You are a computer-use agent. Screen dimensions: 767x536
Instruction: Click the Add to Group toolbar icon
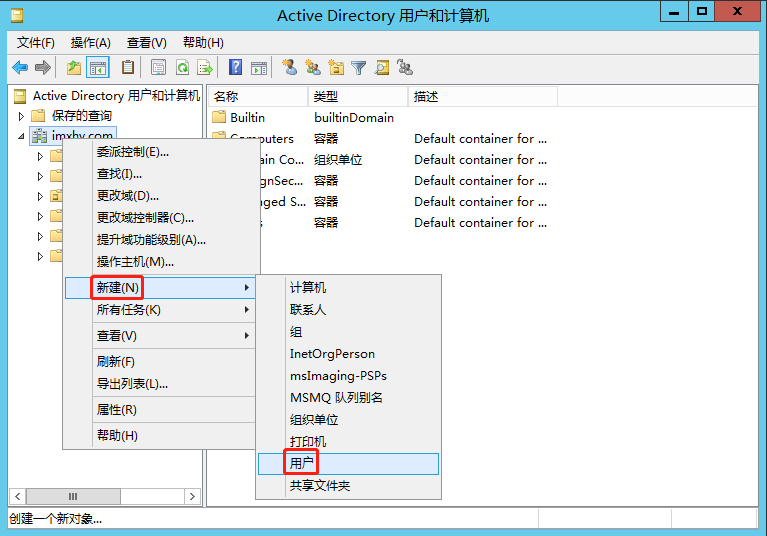(405, 67)
